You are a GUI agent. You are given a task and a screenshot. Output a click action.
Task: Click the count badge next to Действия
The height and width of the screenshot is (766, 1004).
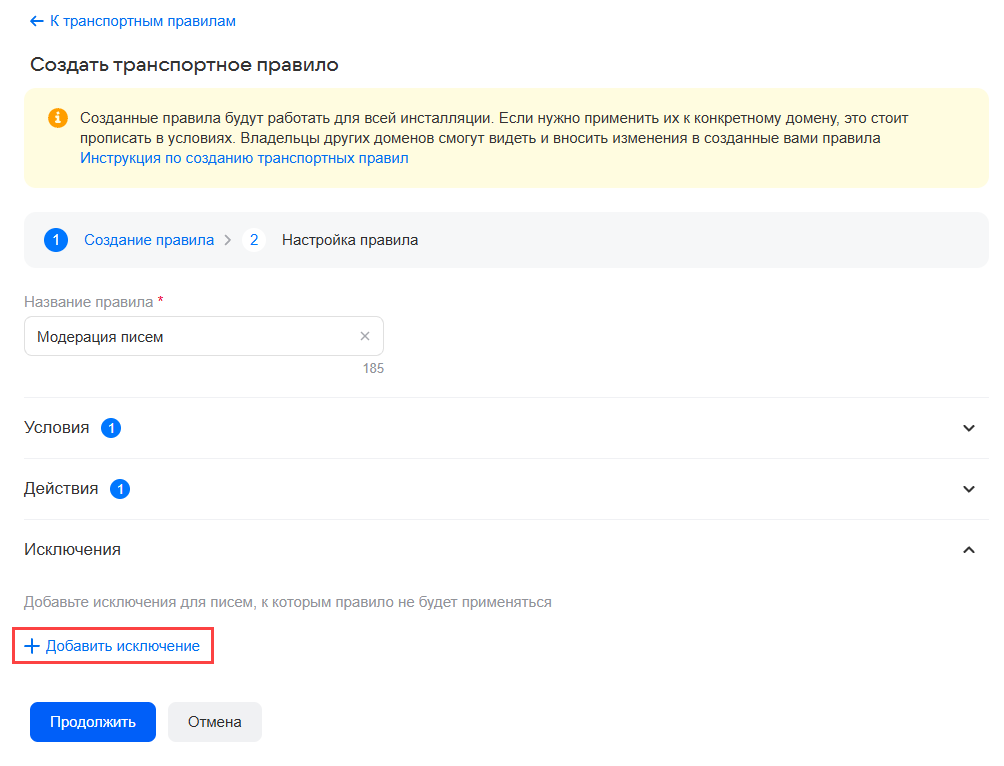pyautogui.click(x=120, y=489)
